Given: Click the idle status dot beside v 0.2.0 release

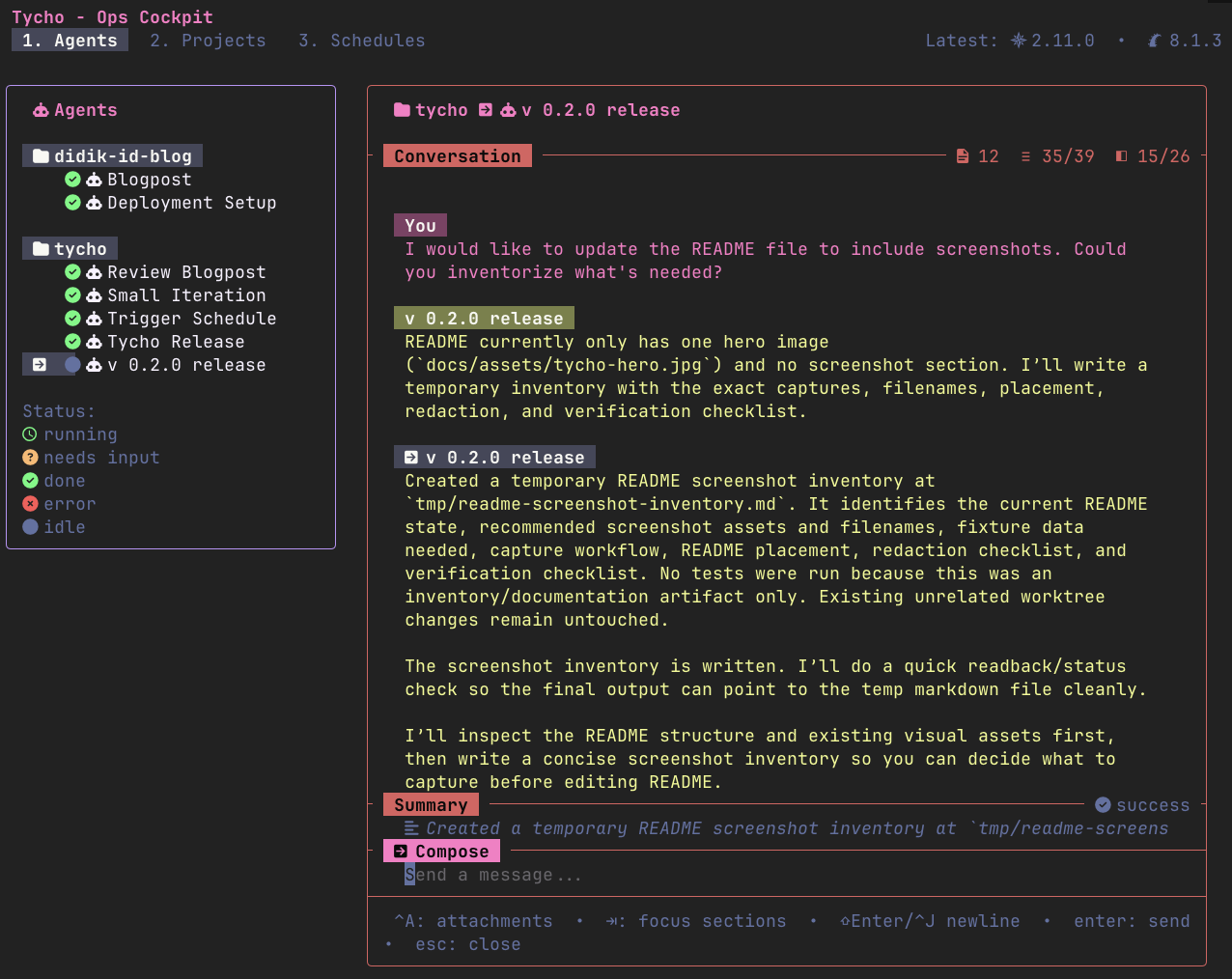Looking at the screenshot, I should tap(72, 365).
